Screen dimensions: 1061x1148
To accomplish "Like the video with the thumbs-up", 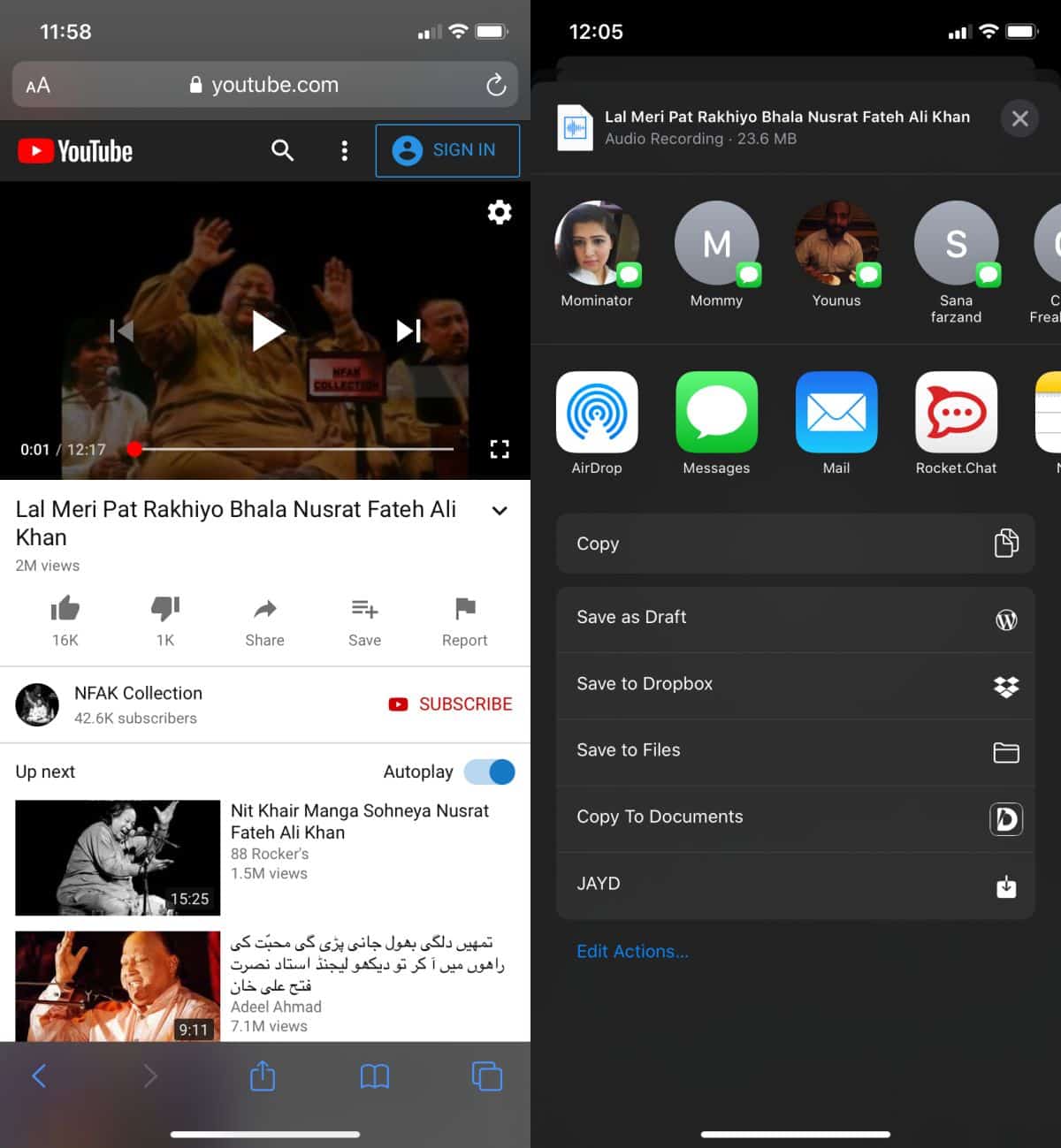I will point(65,610).
